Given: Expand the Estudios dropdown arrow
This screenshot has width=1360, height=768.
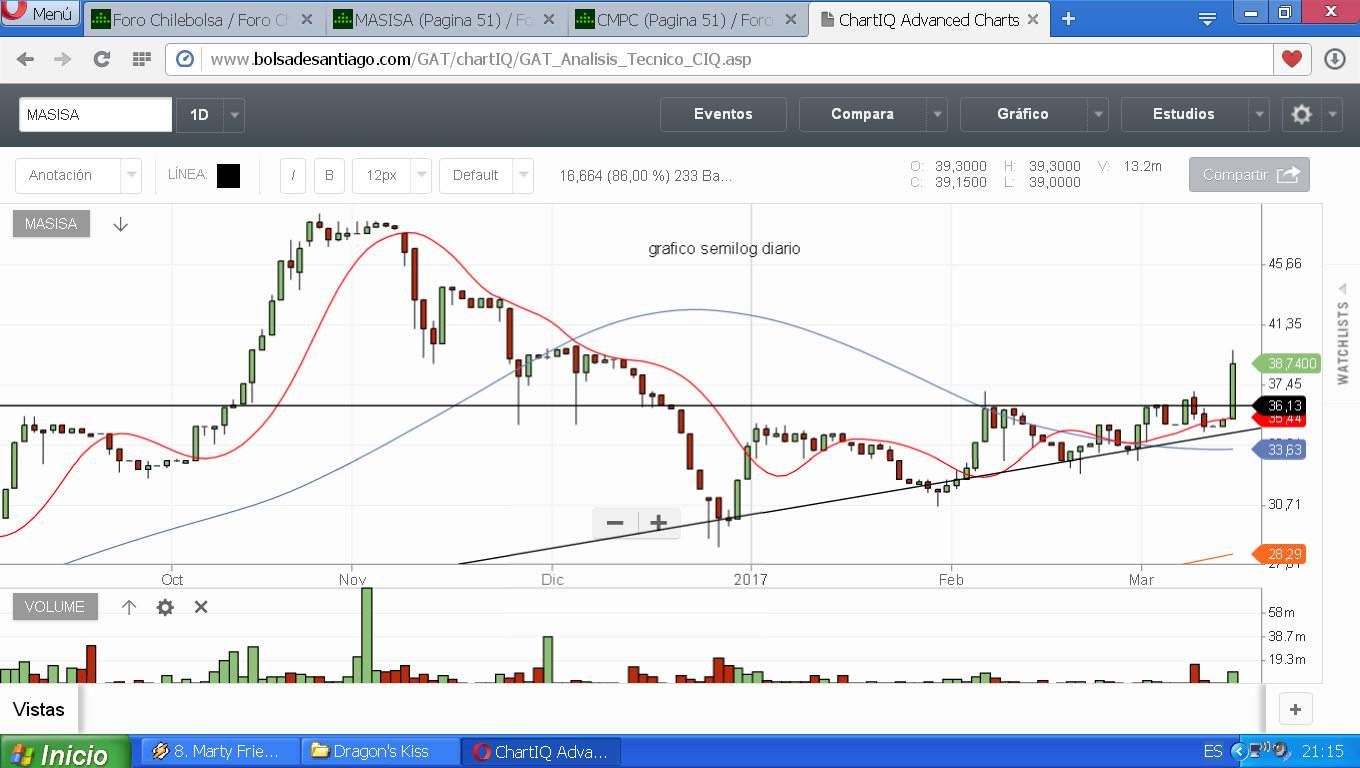Looking at the screenshot, I should [x=1259, y=114].
